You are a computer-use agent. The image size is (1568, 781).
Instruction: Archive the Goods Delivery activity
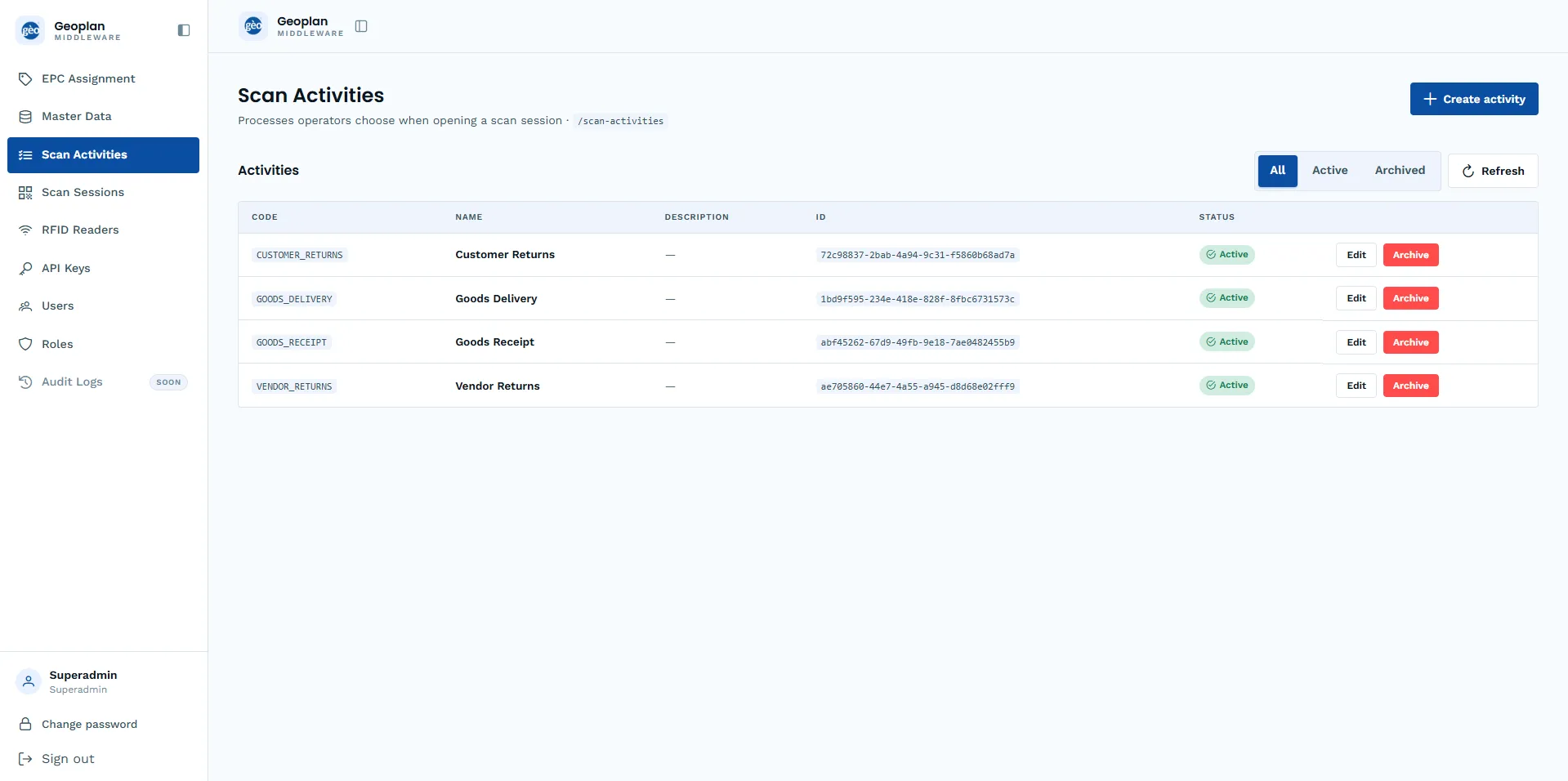coord(1411,298)
